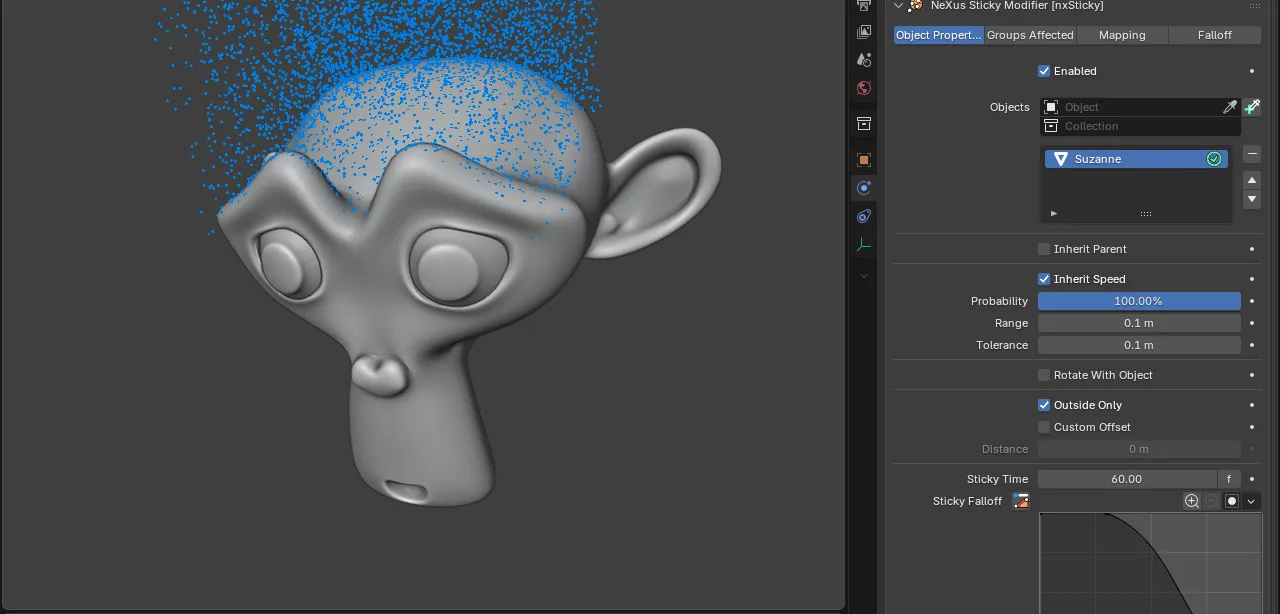Click the list resize grip below Suzanne
Viewport: 1280px width, 614px height.
coord(1146,213)
